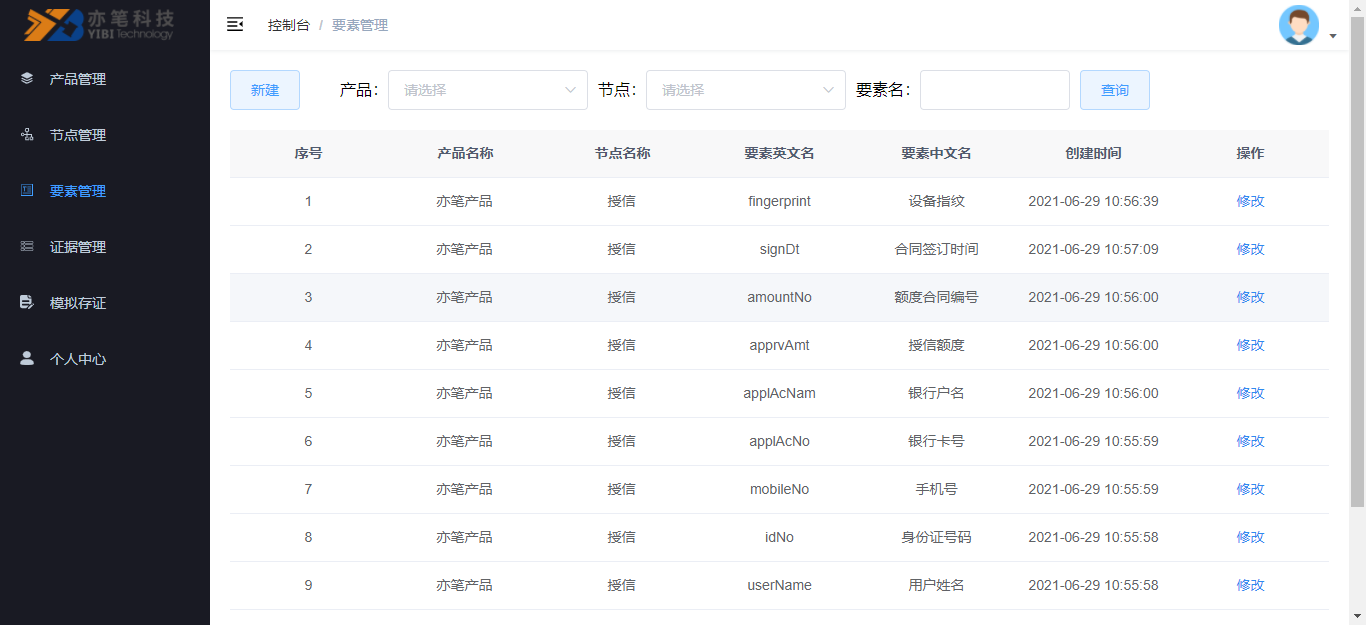Click the node management sidebar icon

coord(27,134)
